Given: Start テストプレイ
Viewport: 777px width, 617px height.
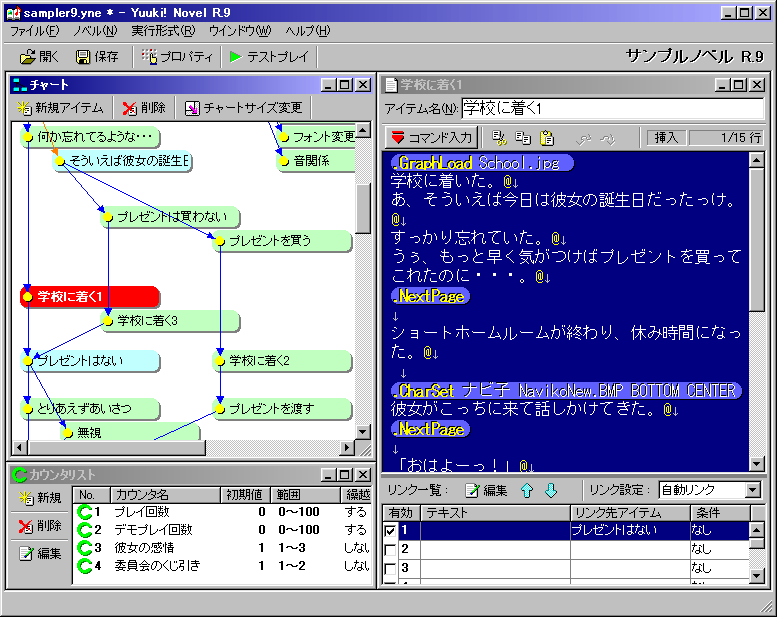Looking at the screenshot, I should coord(269,57).
